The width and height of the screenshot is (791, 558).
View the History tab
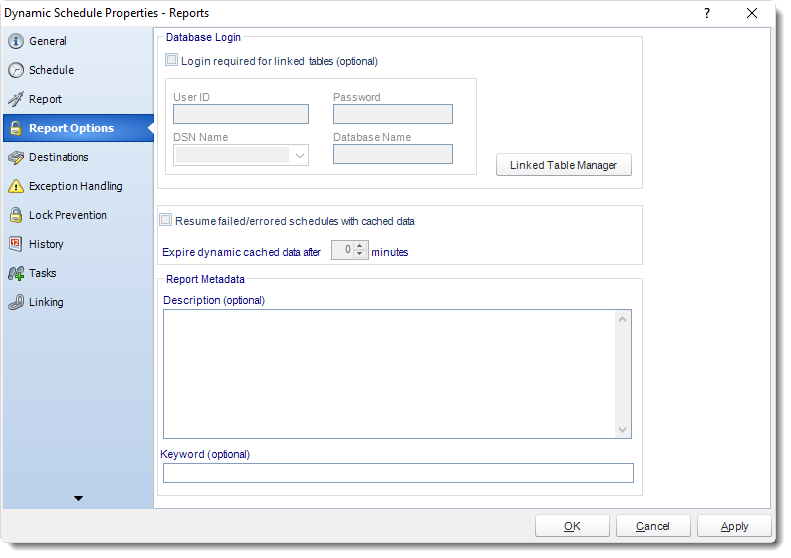click(78, 244)
